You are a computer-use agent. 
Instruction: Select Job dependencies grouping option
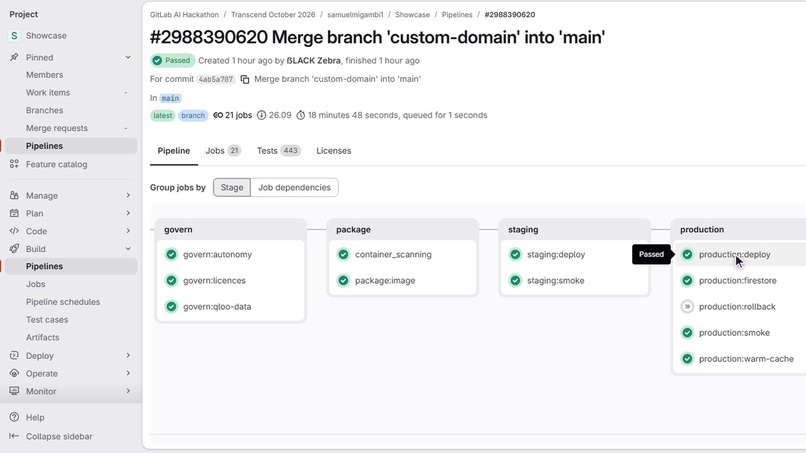click(x=294, y=187)
